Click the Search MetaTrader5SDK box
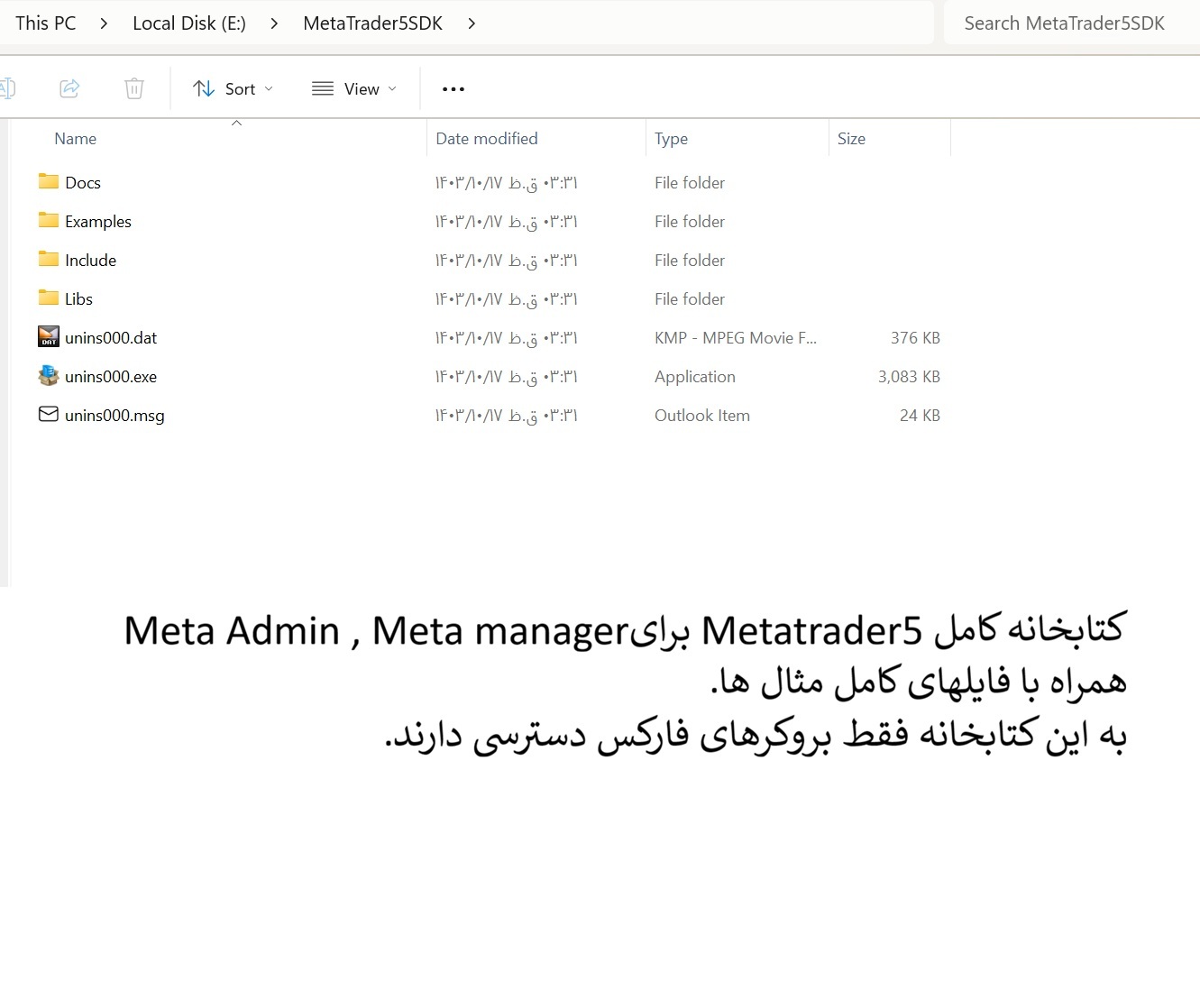The width and height of the screenshot is (1200, 1008). click(x=1072, y=23)
